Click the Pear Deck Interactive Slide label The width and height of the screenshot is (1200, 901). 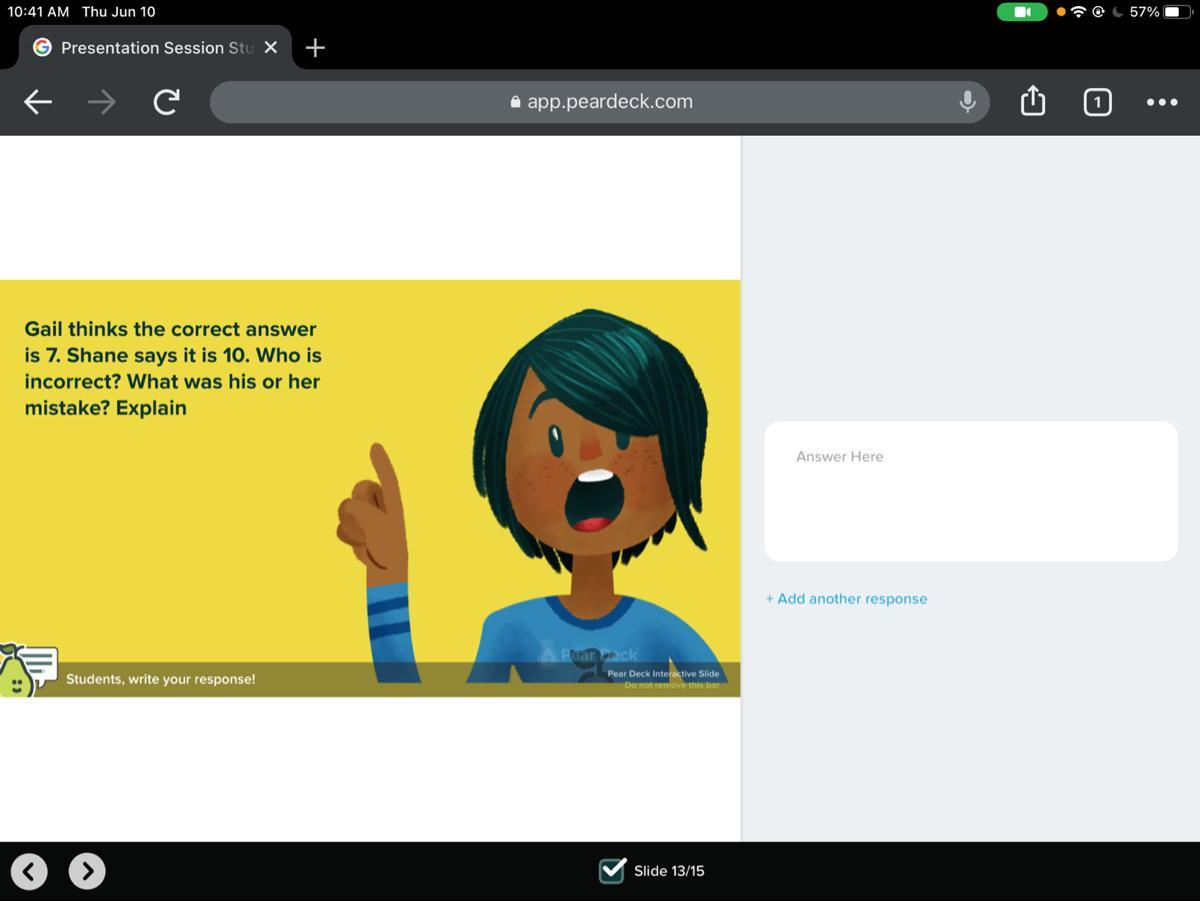click(663, 674)
